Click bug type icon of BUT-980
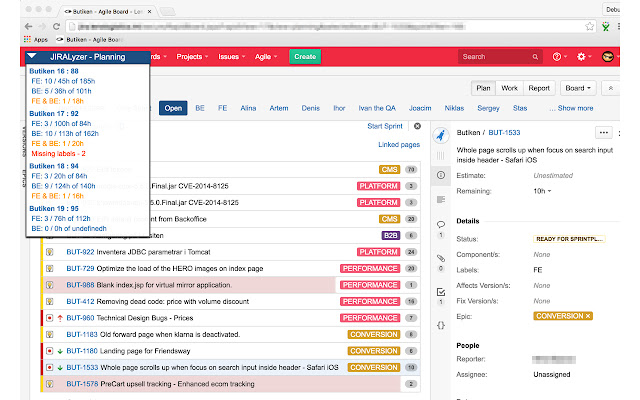 [x=49, y=318]
